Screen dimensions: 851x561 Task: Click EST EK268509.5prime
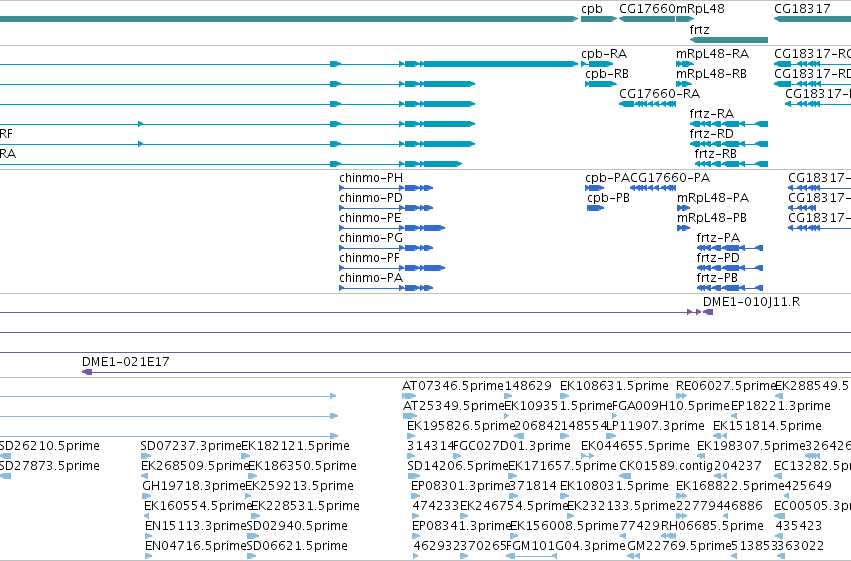pyautogui.click(x=145, y=476)
